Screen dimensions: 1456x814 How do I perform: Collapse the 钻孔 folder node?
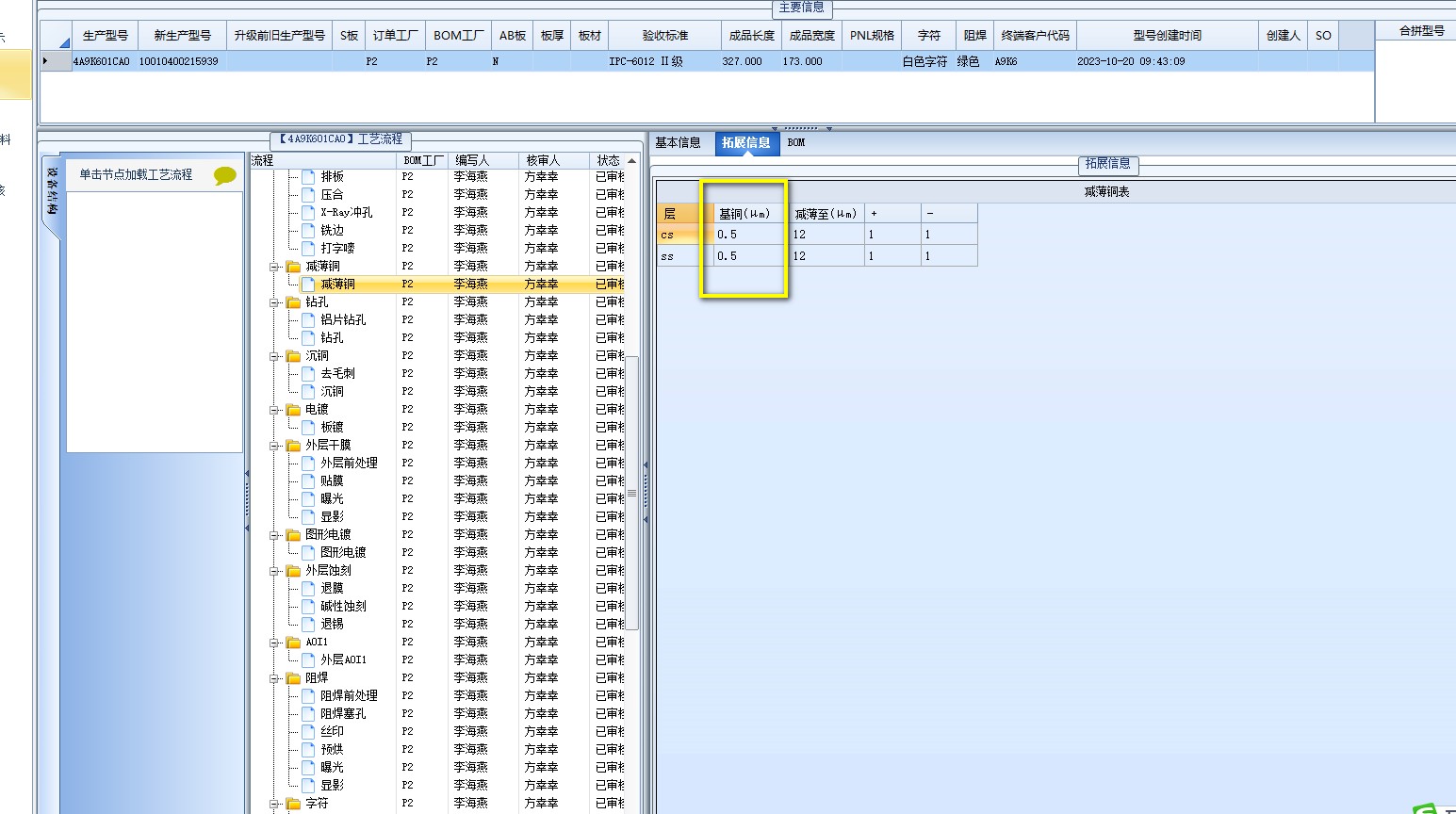(x=274, y=302)
